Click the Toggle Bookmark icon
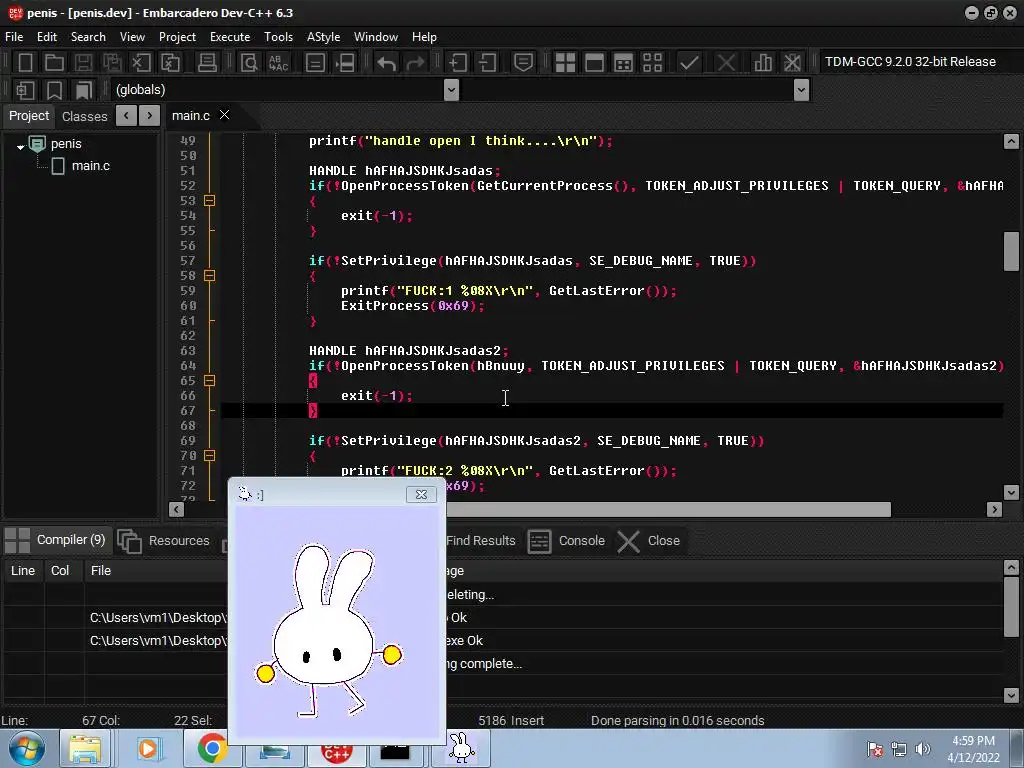 [55, 90]
